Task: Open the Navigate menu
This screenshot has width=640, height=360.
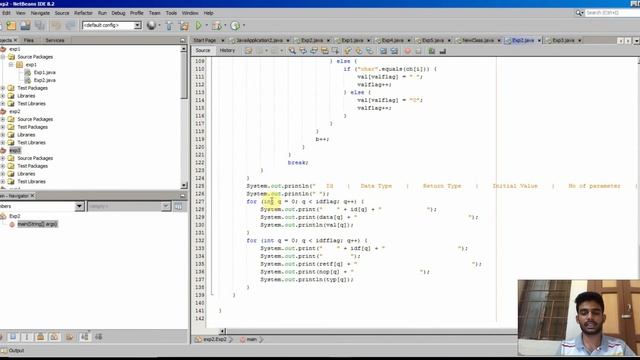Action: (40, 13)
